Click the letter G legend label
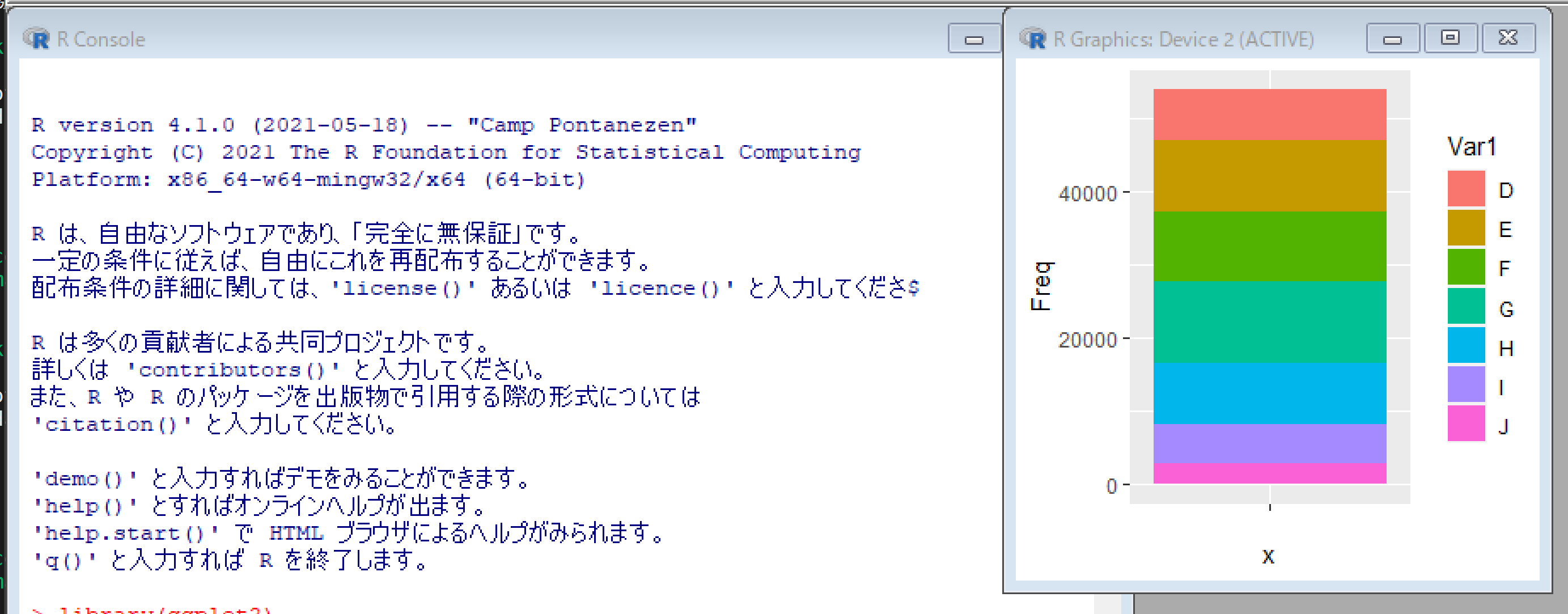The width and height of the screenshot is (1568, 614). (1506, 309)
